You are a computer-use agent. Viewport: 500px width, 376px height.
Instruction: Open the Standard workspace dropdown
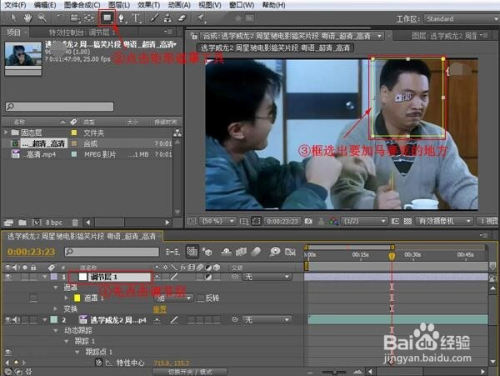[461, 19]
